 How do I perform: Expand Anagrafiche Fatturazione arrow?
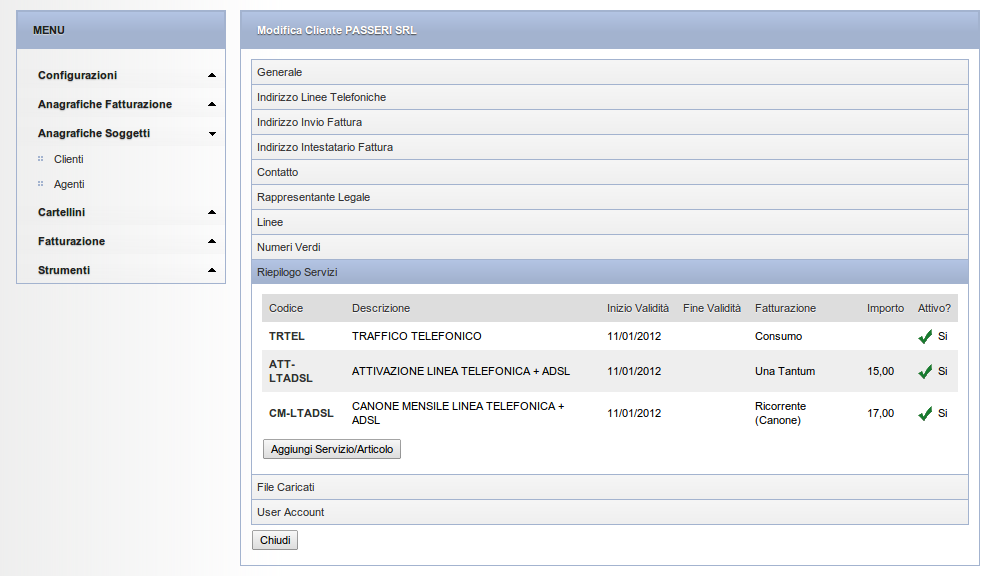click(x=212, y=104)
